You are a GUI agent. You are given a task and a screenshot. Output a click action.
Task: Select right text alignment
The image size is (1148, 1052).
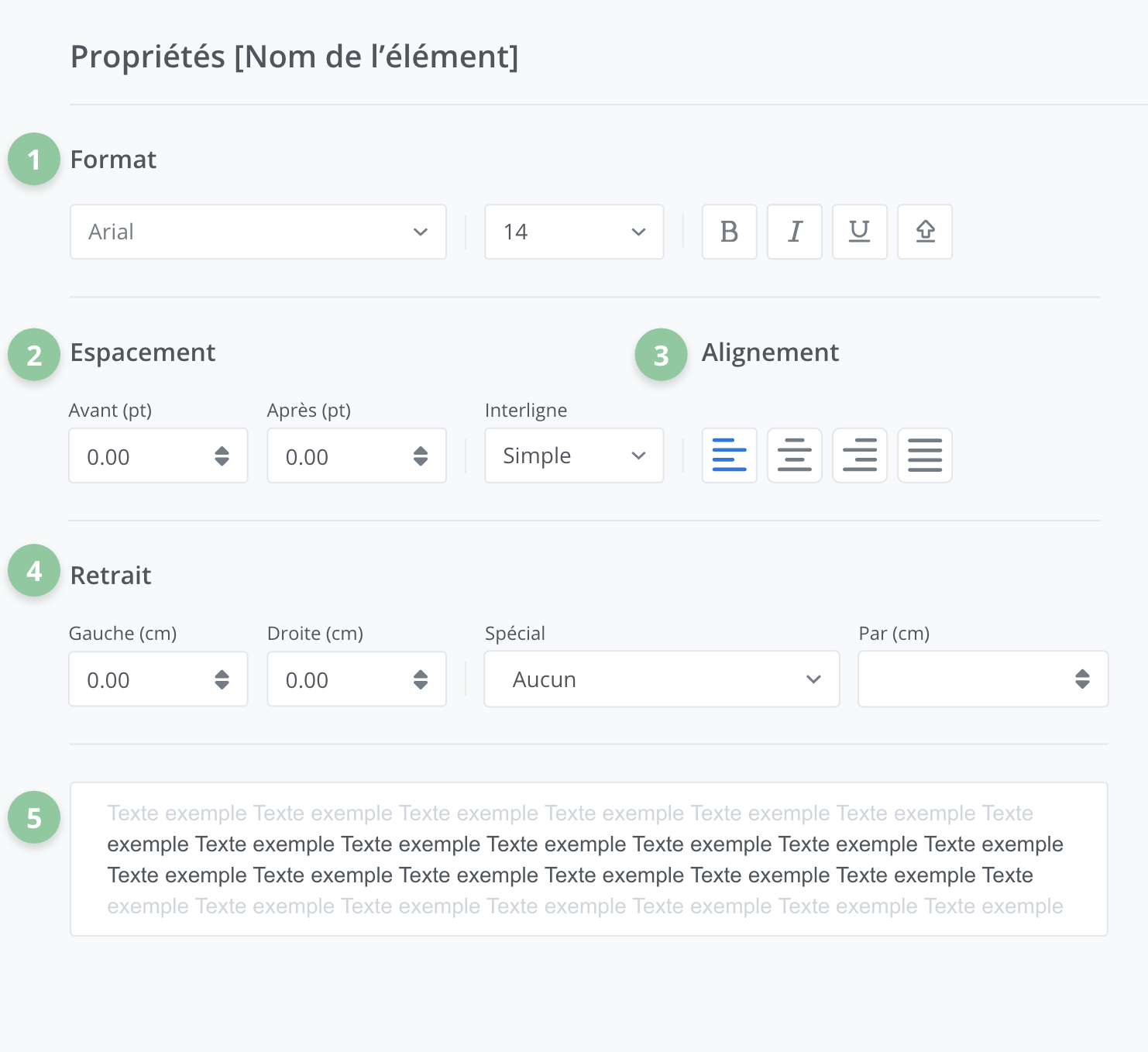pos(859,456)
